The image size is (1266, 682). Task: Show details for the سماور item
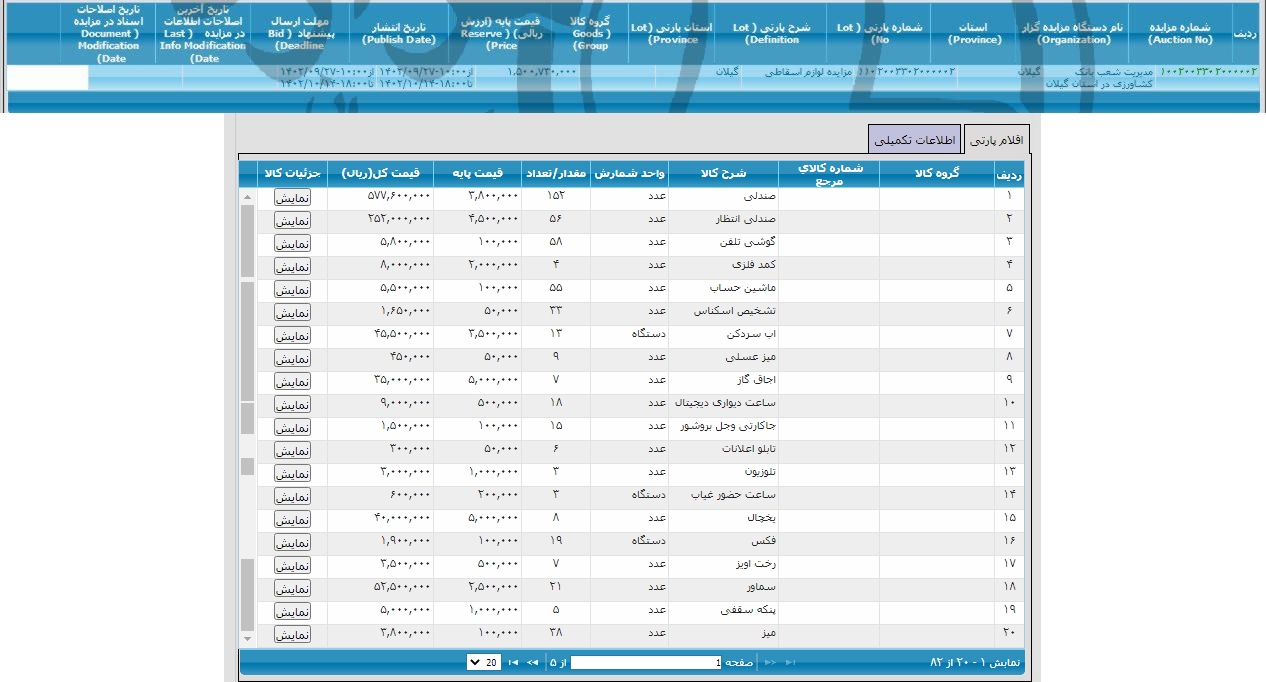point(292,587)
